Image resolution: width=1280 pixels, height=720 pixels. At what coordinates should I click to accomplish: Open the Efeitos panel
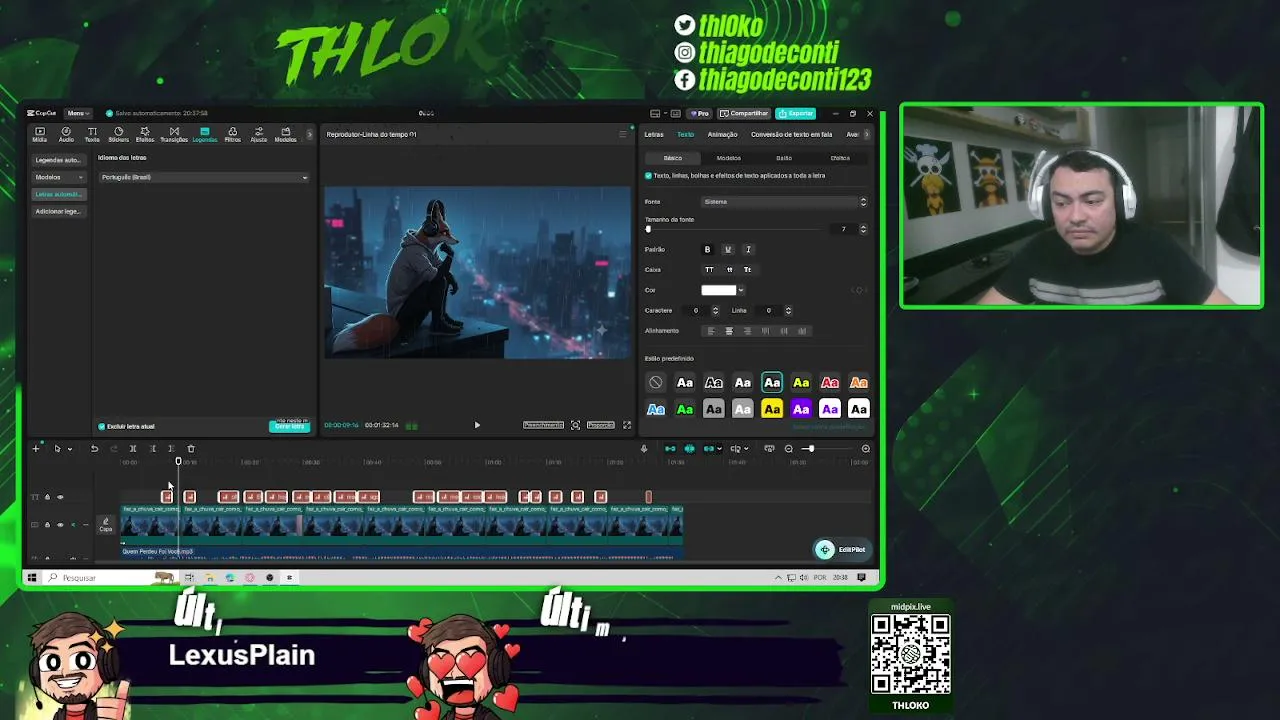[x=145, y=134]
